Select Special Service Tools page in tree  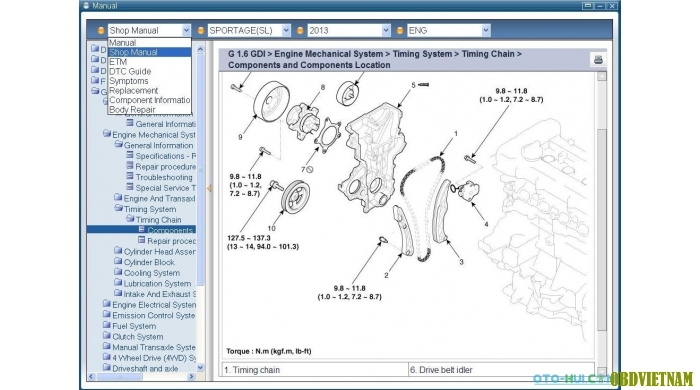(x=165, y=188)
